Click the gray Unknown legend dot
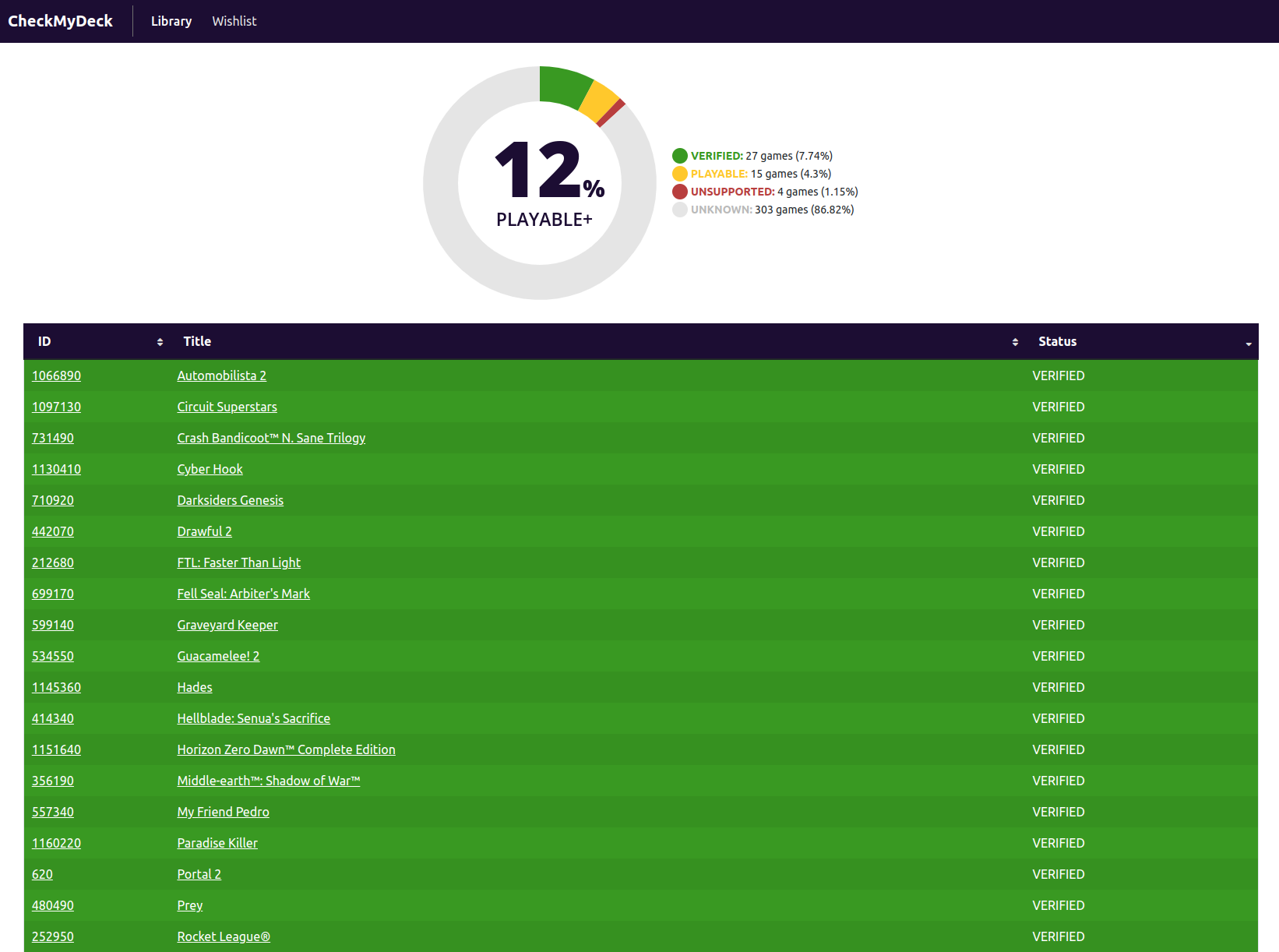 pos(680,210)
